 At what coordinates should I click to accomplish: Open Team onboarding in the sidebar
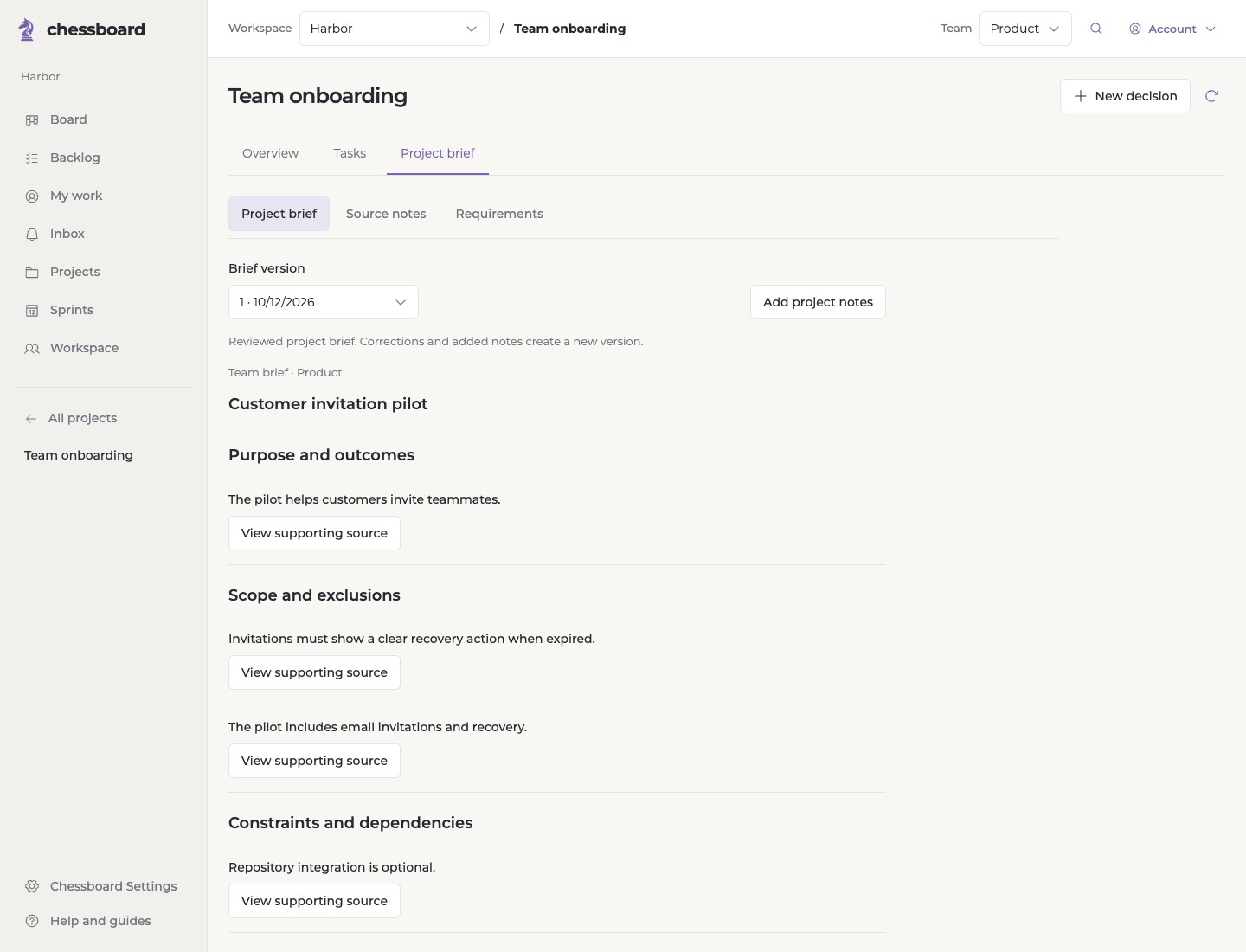[x=79, y=455]
